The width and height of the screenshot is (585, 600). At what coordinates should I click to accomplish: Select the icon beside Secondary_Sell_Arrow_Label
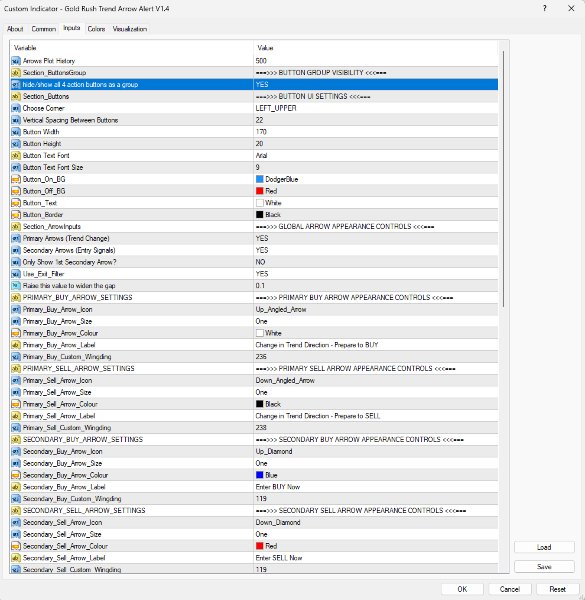coord(16,558)
